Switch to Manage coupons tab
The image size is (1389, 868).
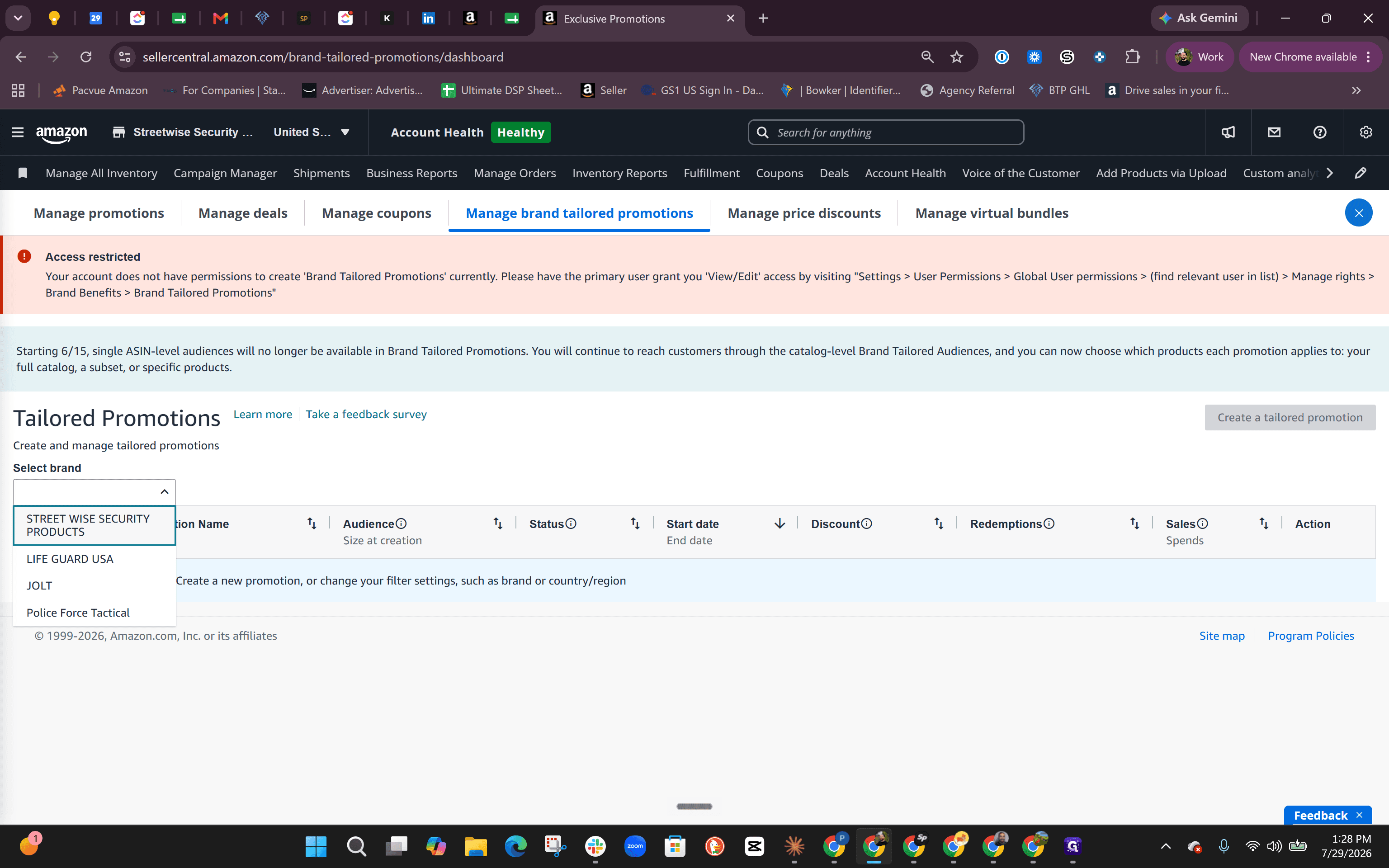[377, 213]
